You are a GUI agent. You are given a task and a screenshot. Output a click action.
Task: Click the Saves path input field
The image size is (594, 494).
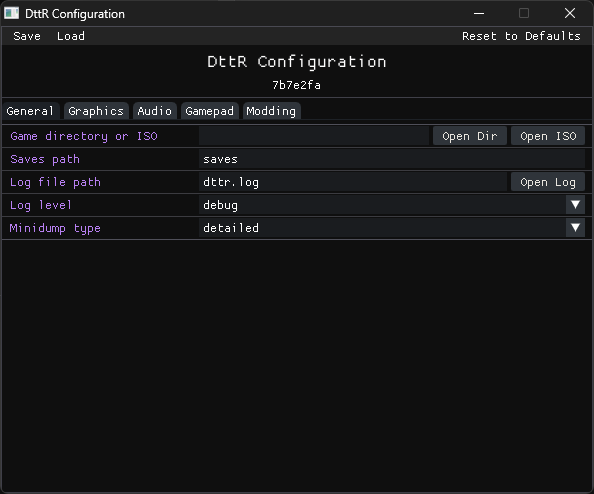click(392, 159)
